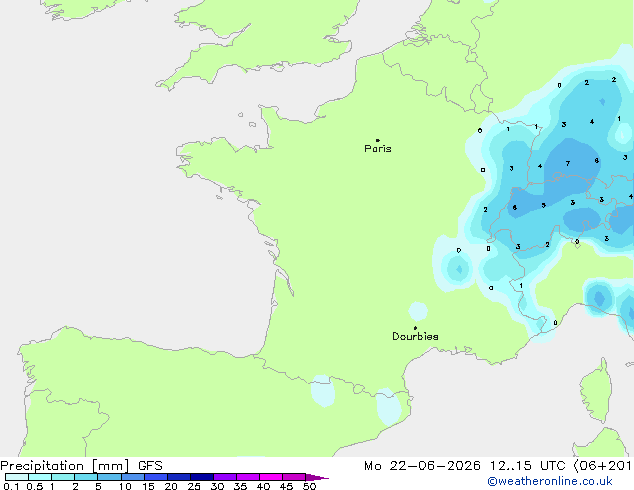The image size is (634, 490).
Task: Pick the 0.5–1 mm legend swatch
Action: point(40,477)
